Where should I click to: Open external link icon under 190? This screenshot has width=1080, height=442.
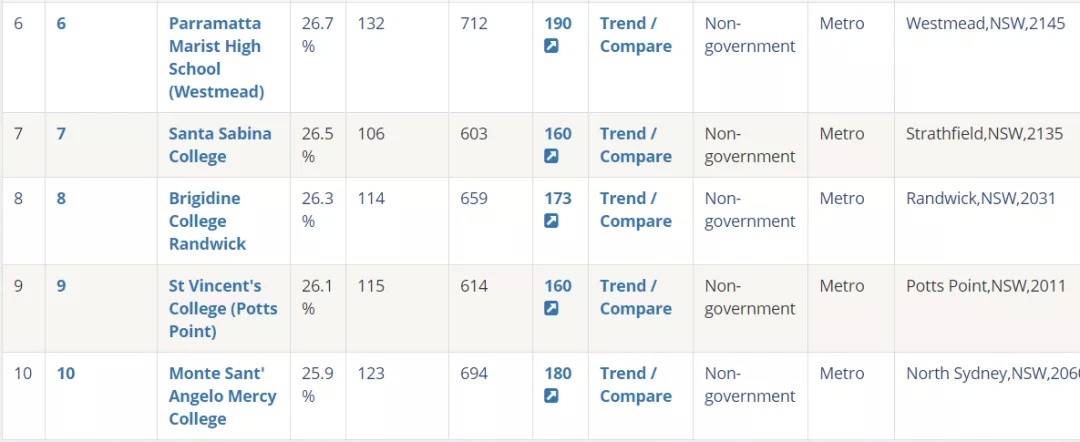pos(551,46)
